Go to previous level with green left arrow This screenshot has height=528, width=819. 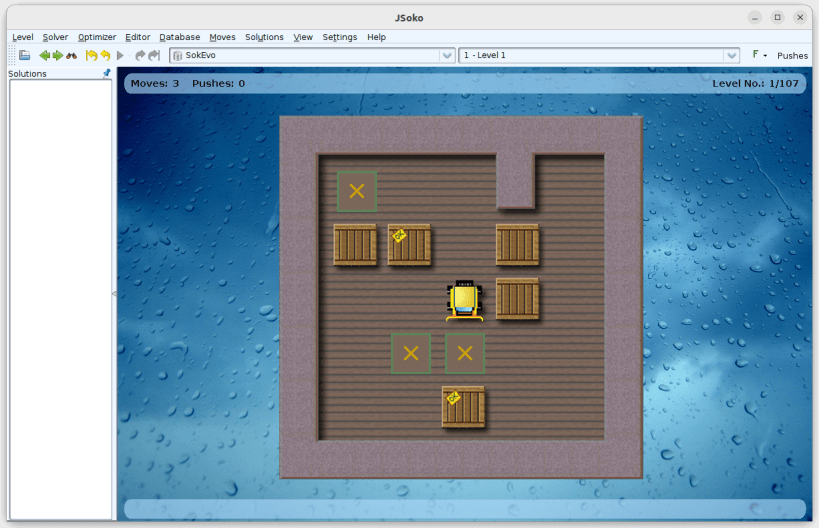point(44,55)
